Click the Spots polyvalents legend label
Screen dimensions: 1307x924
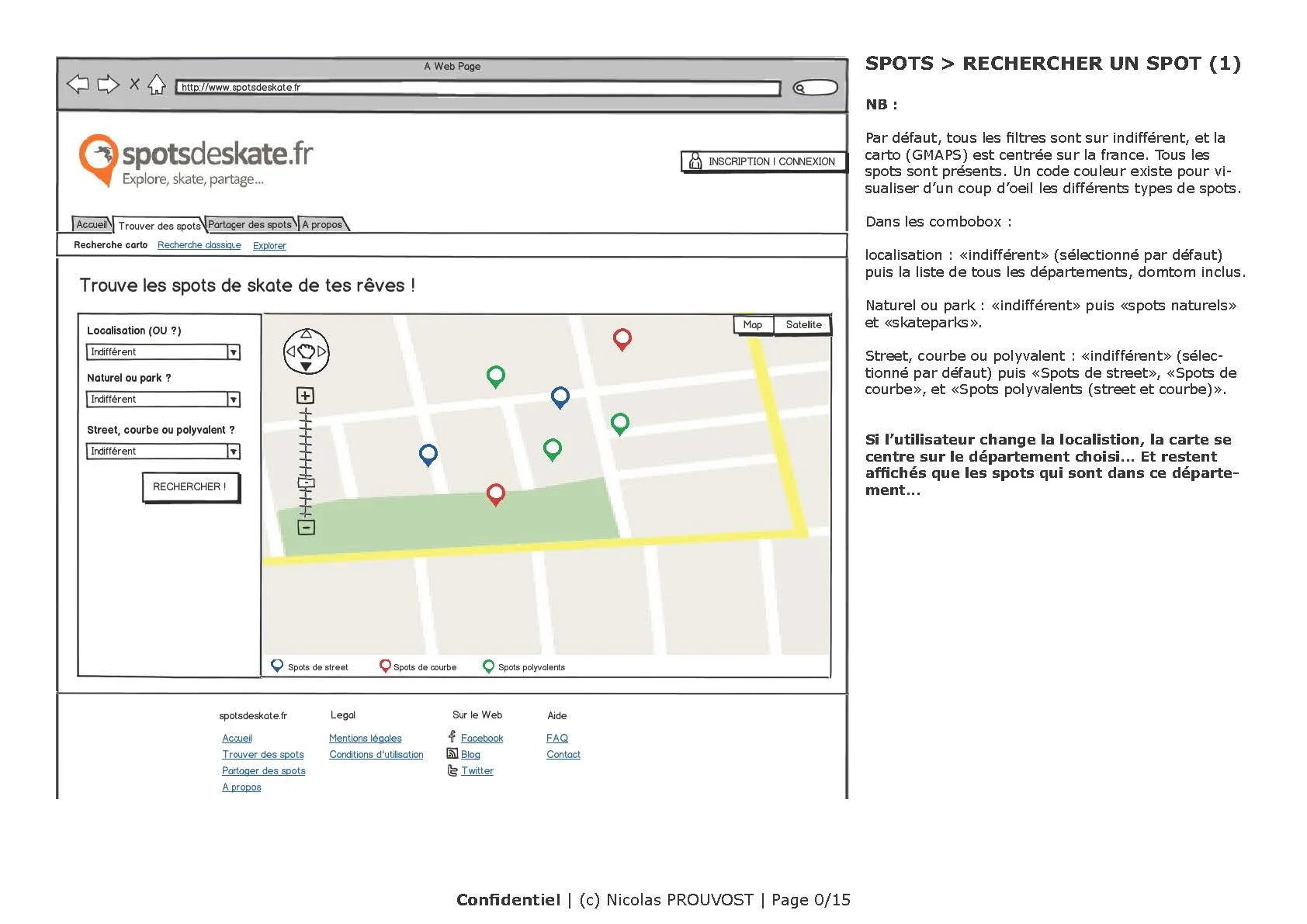pyautogui.click(x=532, y=667)
